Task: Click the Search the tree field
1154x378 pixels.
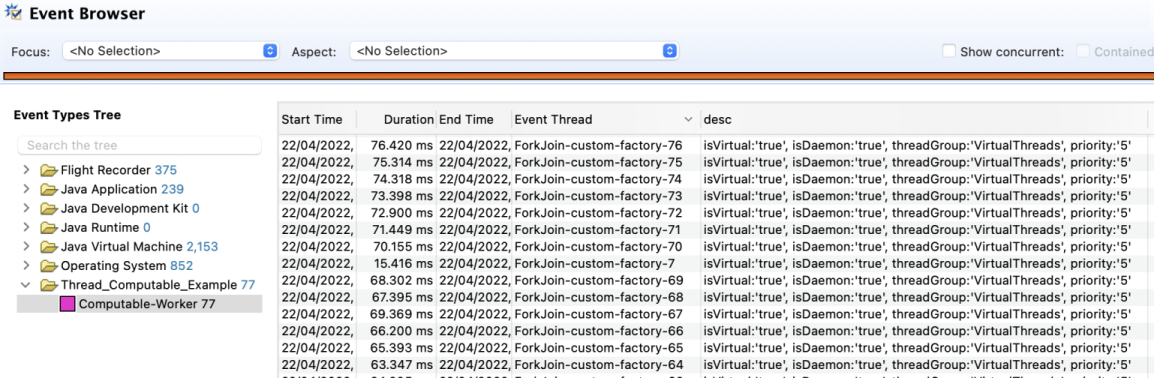Action: pyautogui.click(x=139, y=146)
